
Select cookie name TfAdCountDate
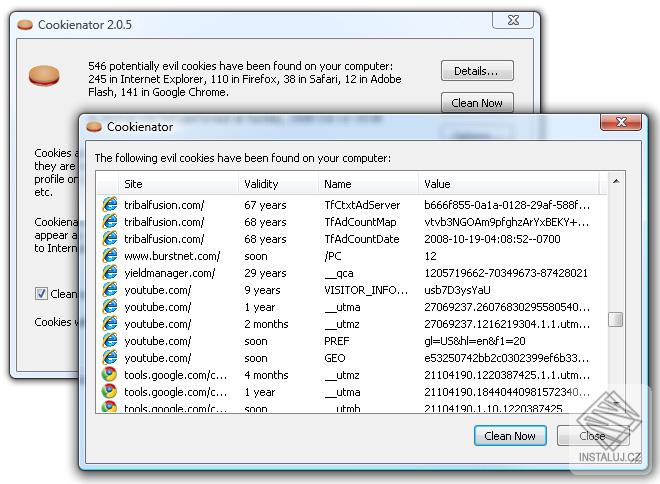[362, 239]
